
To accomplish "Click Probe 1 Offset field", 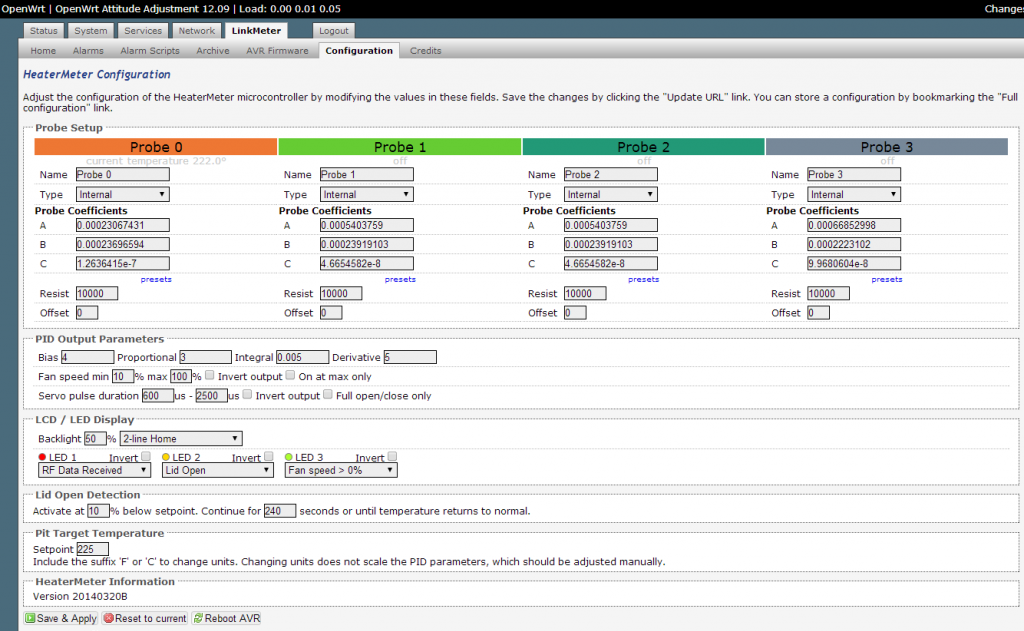I will pyautogui.click(x=331, y=312).
